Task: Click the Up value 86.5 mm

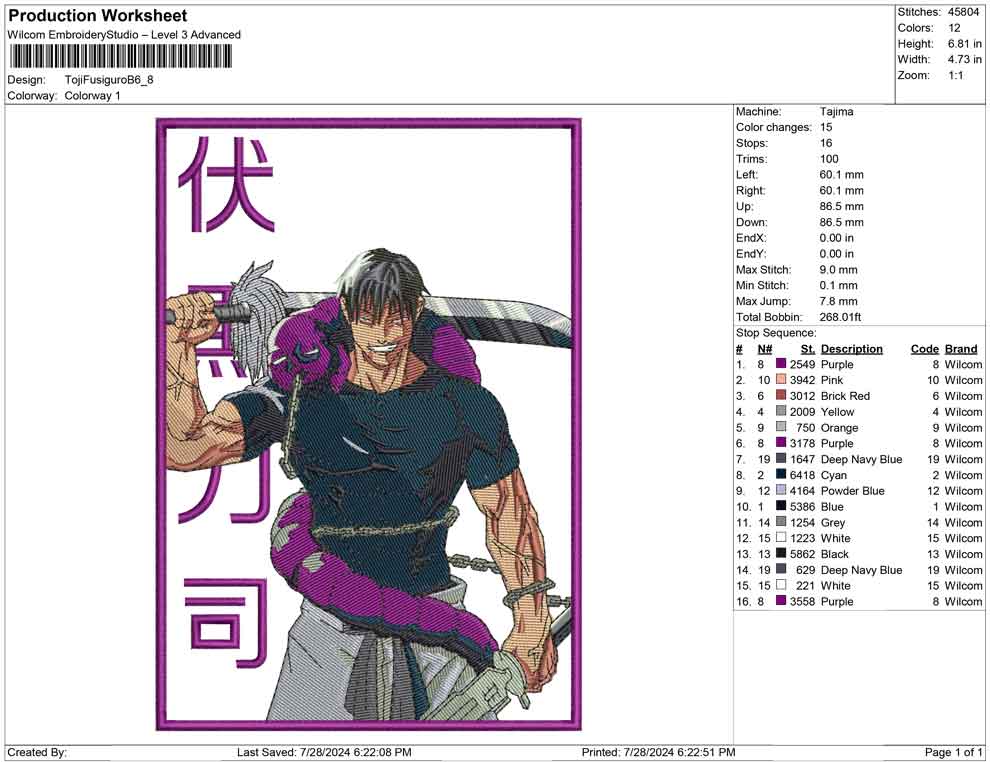Action: (x=842, y=206)
